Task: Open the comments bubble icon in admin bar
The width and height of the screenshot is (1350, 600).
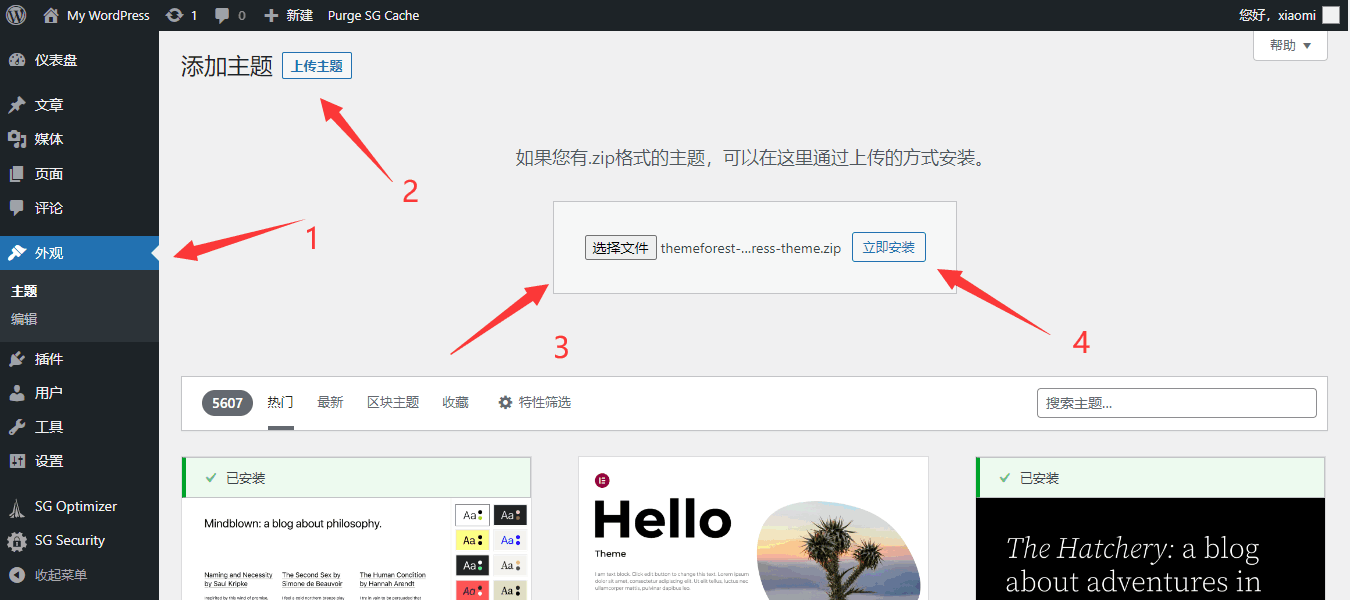Action: coord(222,15)
